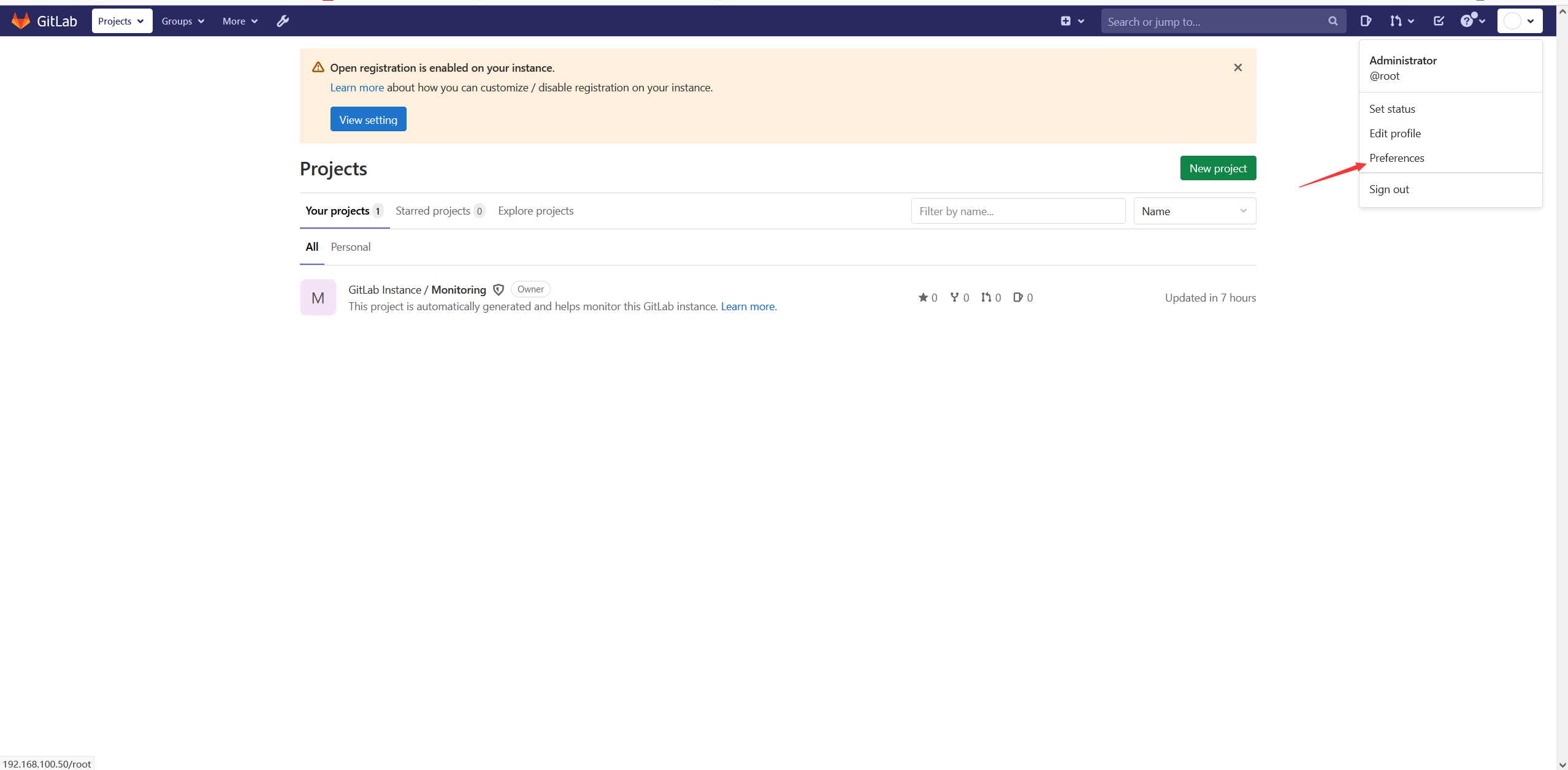This screenshot has height=770, width=1568.
Task: Click the Updated in 7 hours text
Action: [1210, 297]
